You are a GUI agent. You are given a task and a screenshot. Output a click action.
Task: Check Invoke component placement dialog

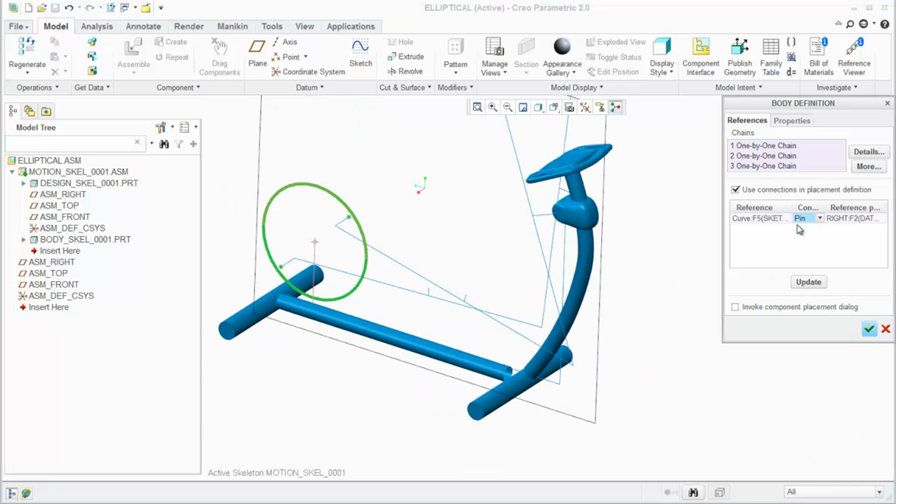click(735, 307)
